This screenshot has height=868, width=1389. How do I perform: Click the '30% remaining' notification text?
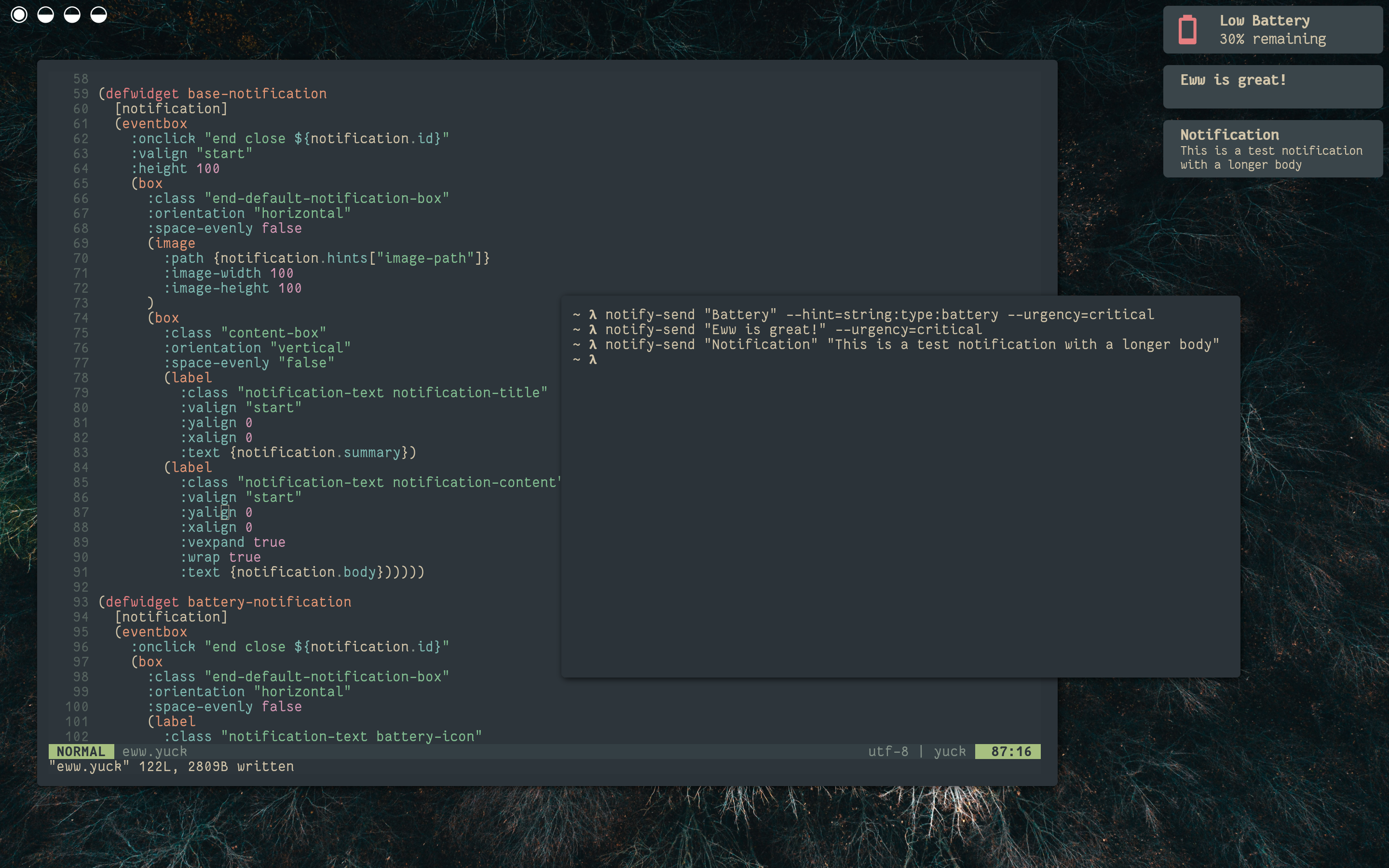(x=1272, y=39)
